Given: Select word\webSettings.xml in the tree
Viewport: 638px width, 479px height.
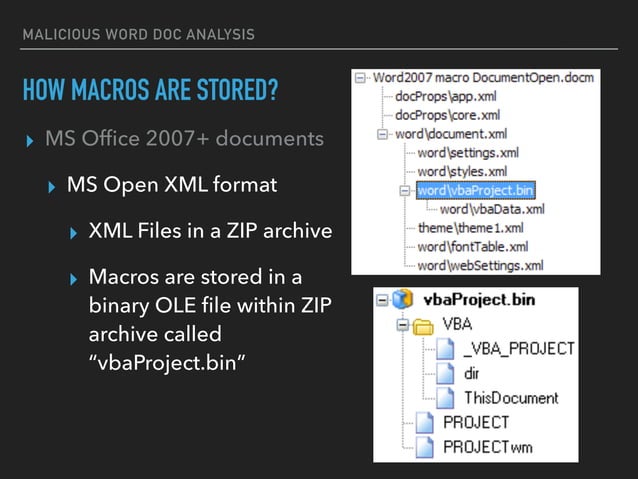Looking at the screenshot, I should (x=481, y=265).
